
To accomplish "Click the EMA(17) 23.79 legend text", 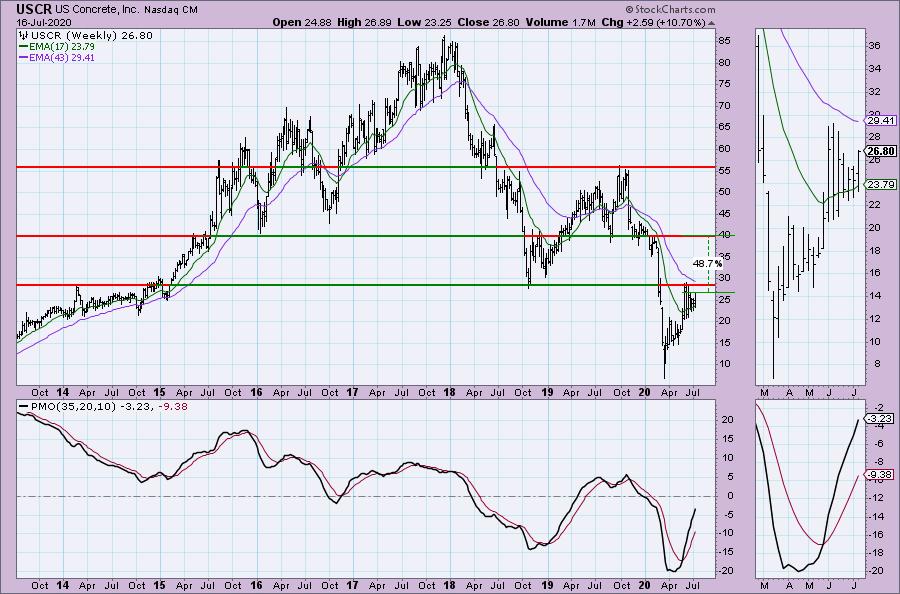I will tap(61, 46).
